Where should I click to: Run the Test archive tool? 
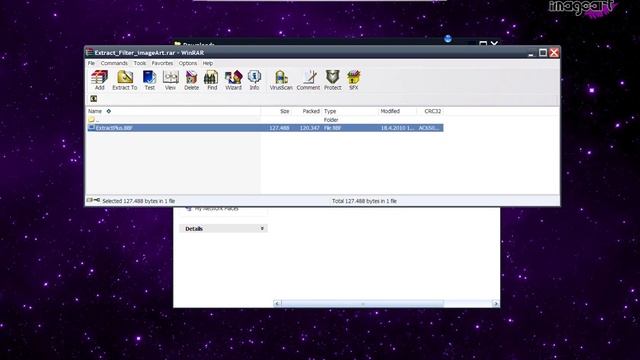[149, 80]
